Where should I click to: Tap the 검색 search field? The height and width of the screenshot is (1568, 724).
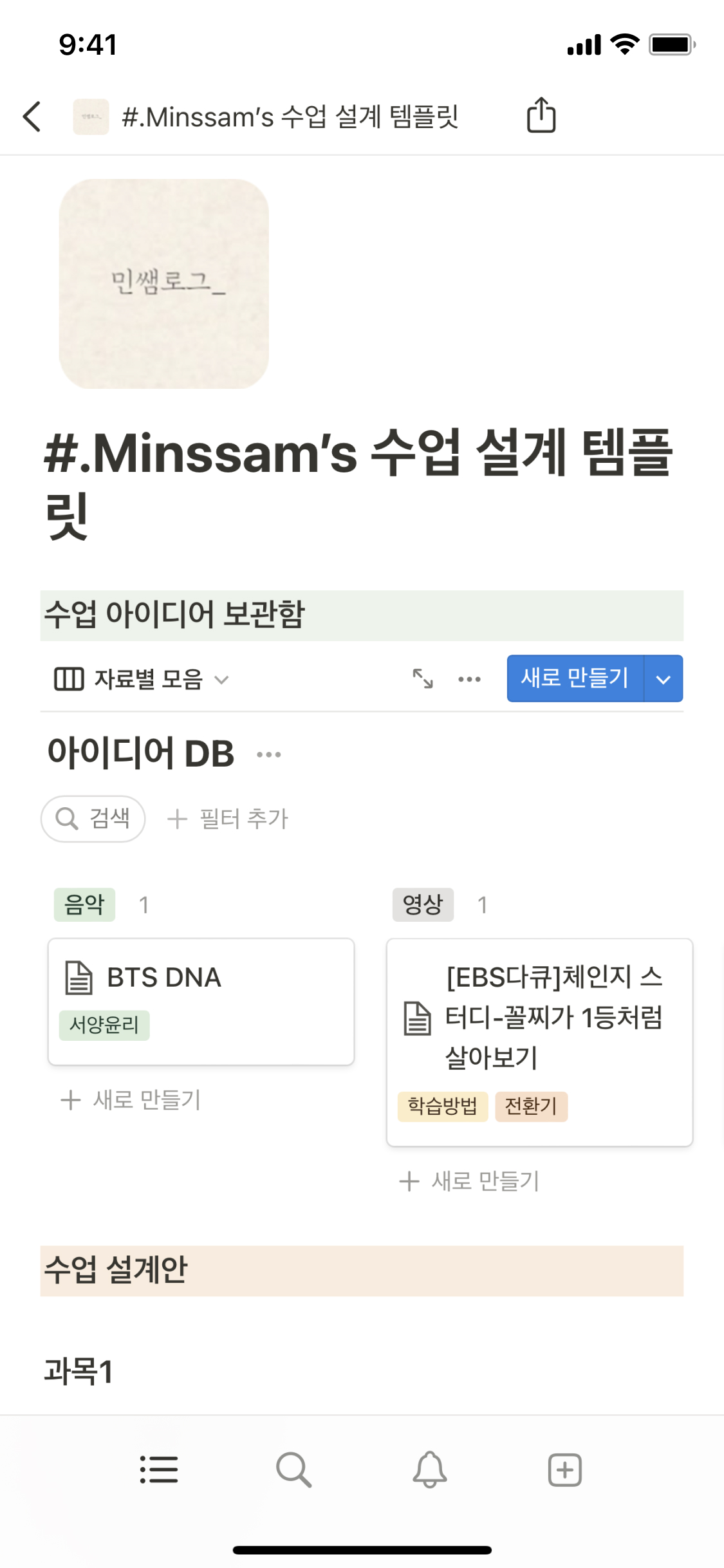(x=93, y=819)
